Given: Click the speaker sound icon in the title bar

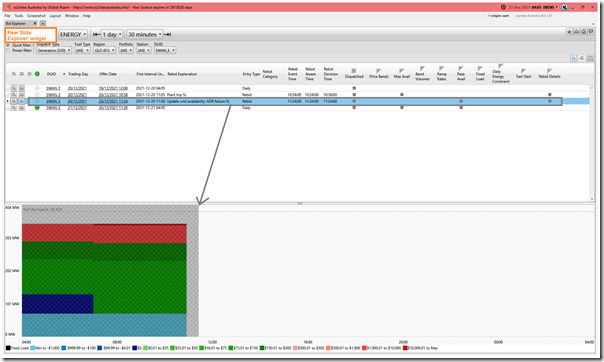Looking at the screenshot, I should click(x=565, y=7).
